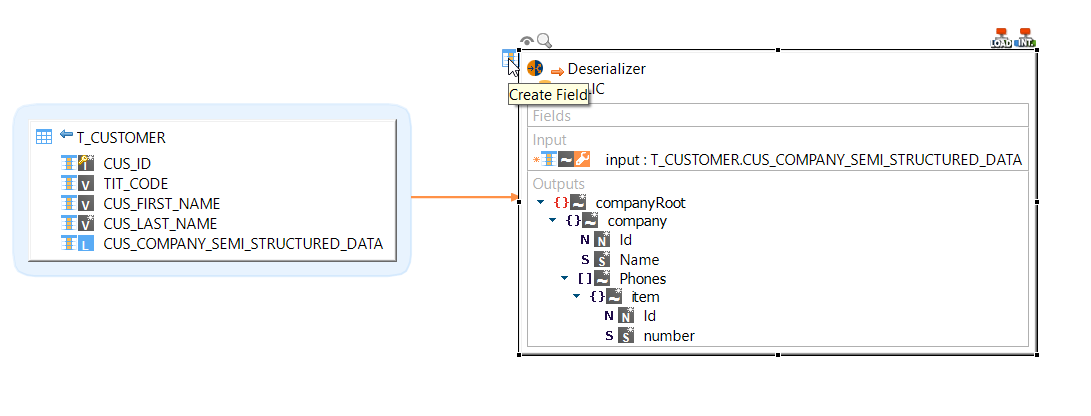Click the INT step icon
Image resolution: width=1091 pixels, height=416 pixels.
pos(1025,39)
